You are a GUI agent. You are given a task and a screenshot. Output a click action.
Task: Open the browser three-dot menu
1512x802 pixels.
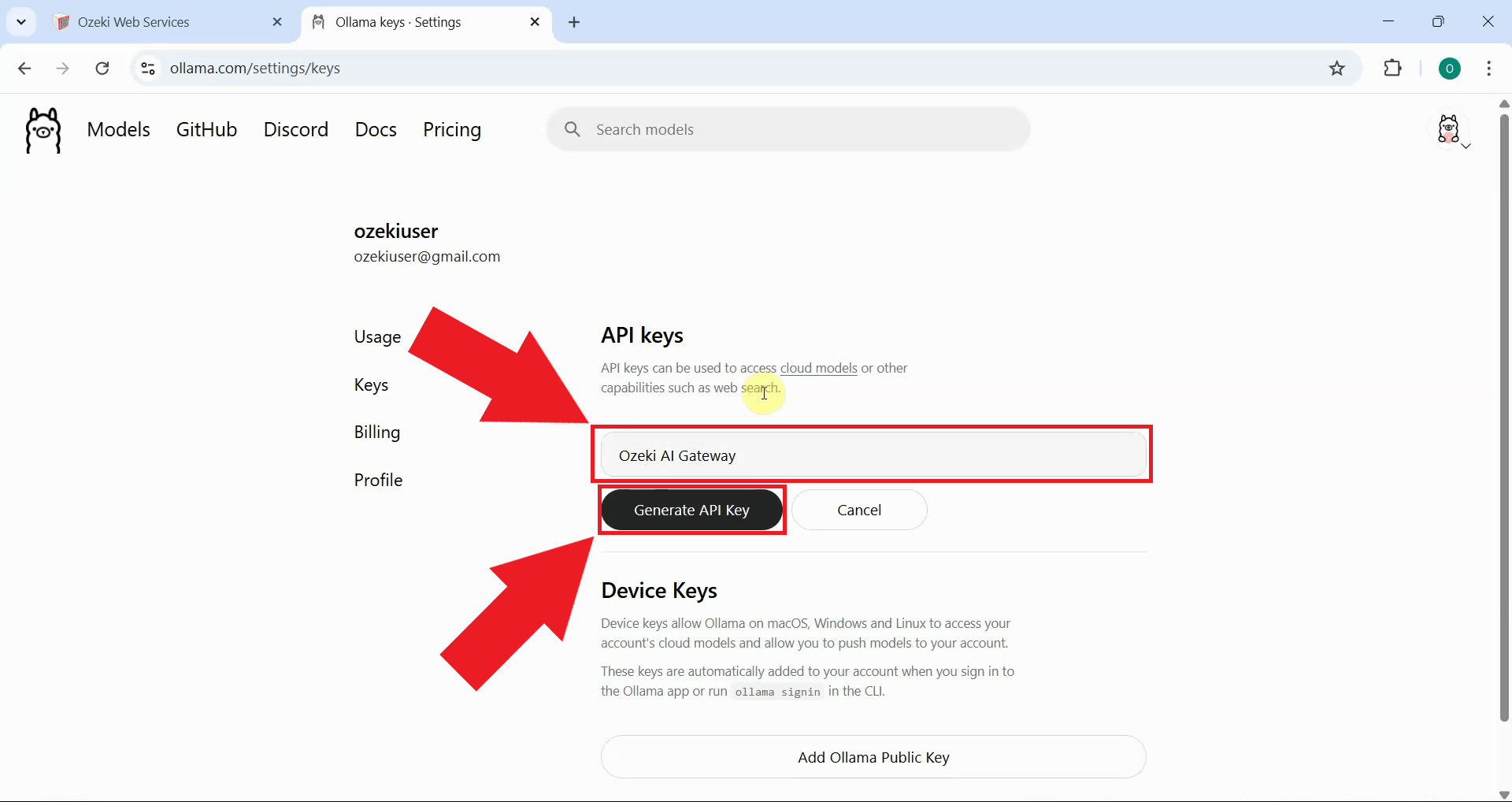pos(1489,69)
